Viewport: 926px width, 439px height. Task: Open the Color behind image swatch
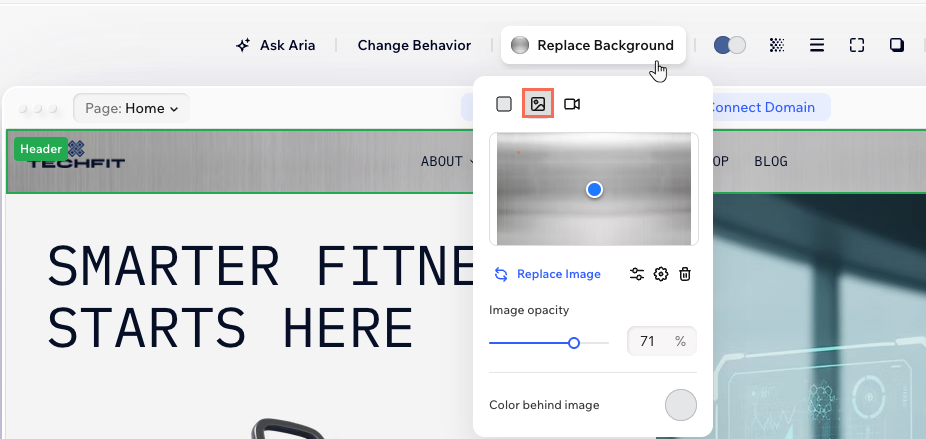680,405
